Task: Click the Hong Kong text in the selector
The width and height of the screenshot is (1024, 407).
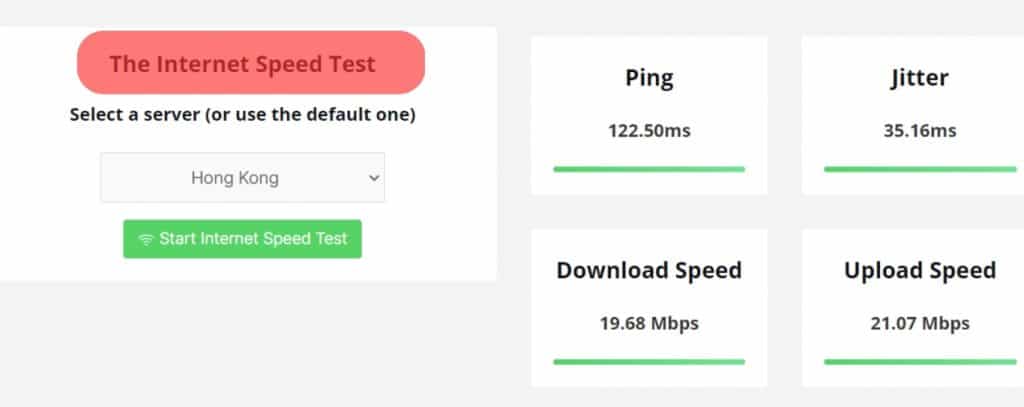Action: (235, 178)
